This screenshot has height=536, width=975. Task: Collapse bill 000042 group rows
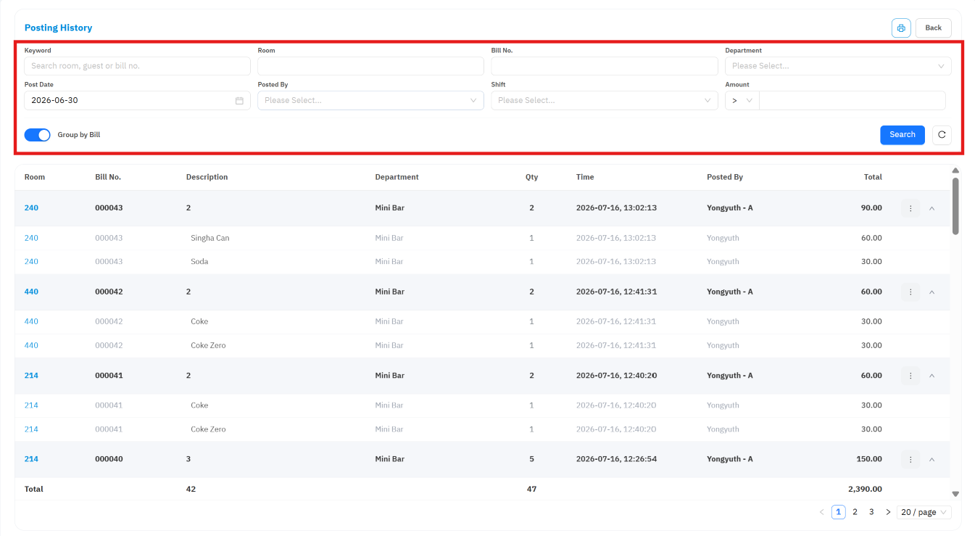click(x=931, y=292)
